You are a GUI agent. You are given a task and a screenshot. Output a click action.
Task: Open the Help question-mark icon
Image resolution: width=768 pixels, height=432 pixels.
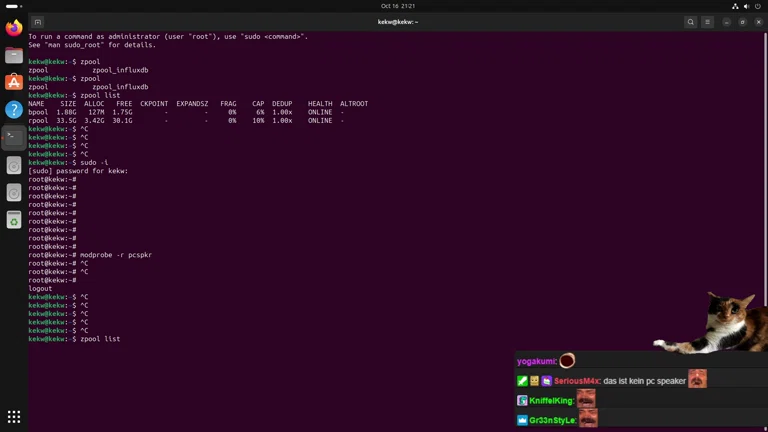tap(14, 109)
